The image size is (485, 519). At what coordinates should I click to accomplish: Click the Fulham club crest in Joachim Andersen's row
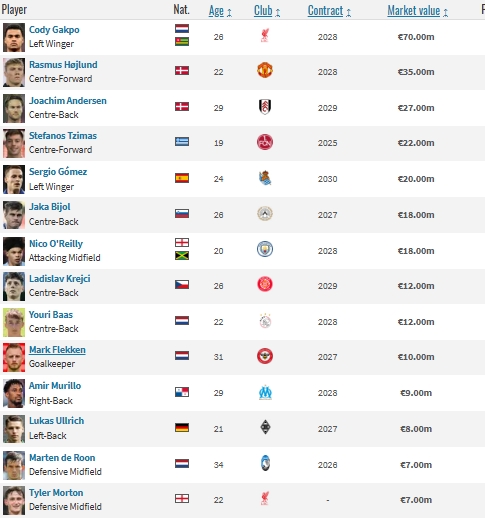click(x=265, y=107)
